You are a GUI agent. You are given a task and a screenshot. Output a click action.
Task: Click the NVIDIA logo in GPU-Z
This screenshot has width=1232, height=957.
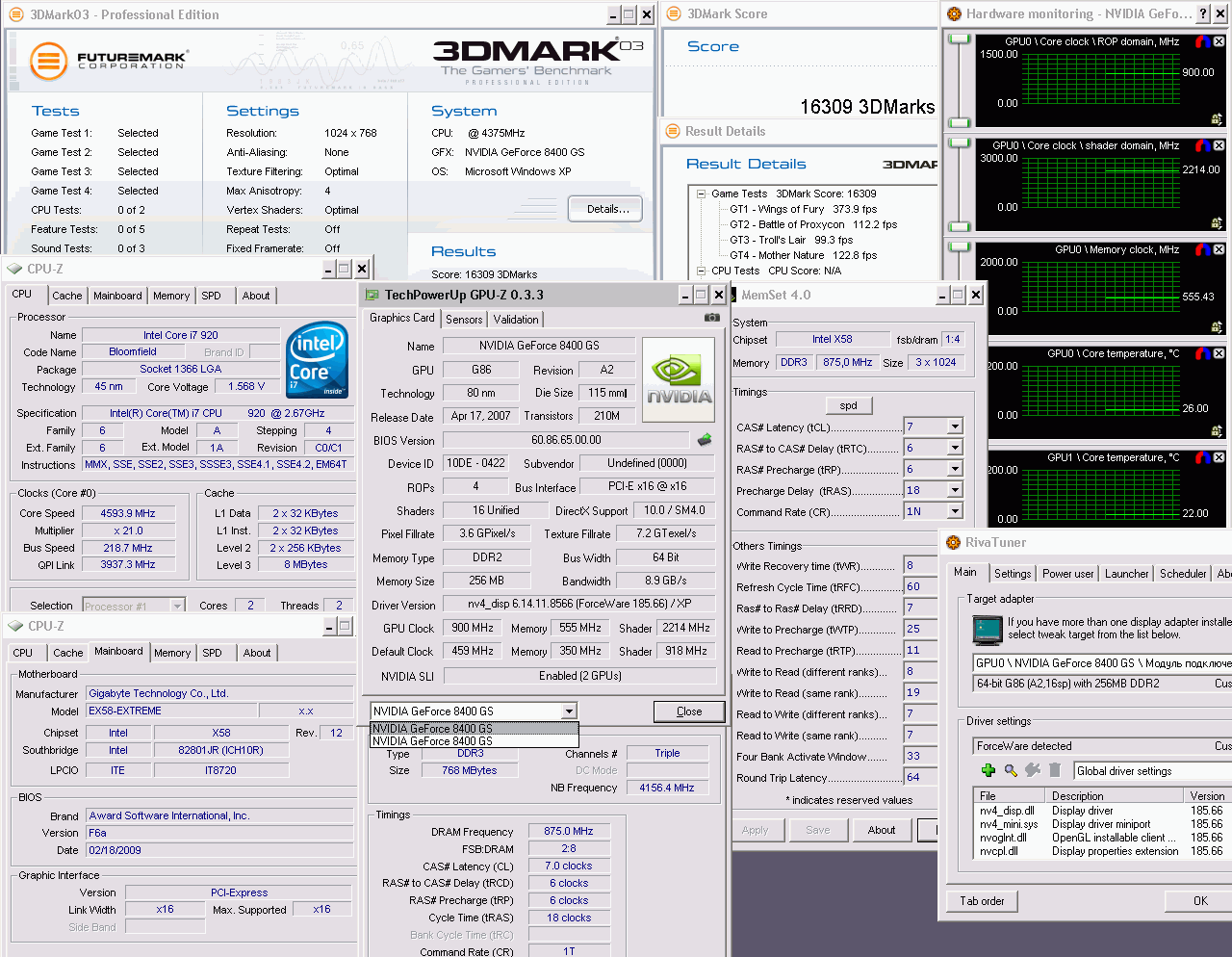click(679, 379)
